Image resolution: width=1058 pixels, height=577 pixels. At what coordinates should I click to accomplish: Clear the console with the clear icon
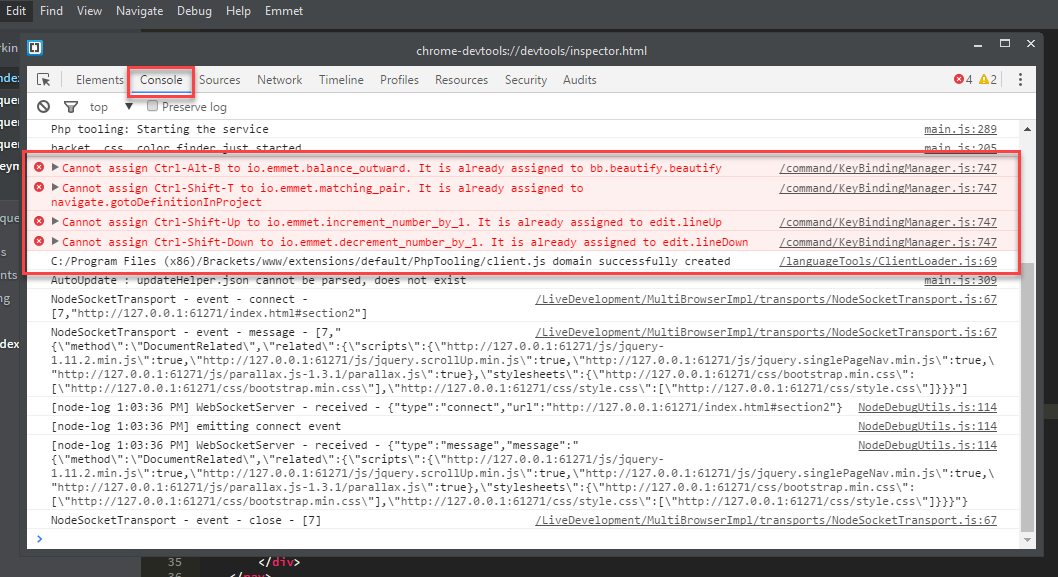coord(43,106)
